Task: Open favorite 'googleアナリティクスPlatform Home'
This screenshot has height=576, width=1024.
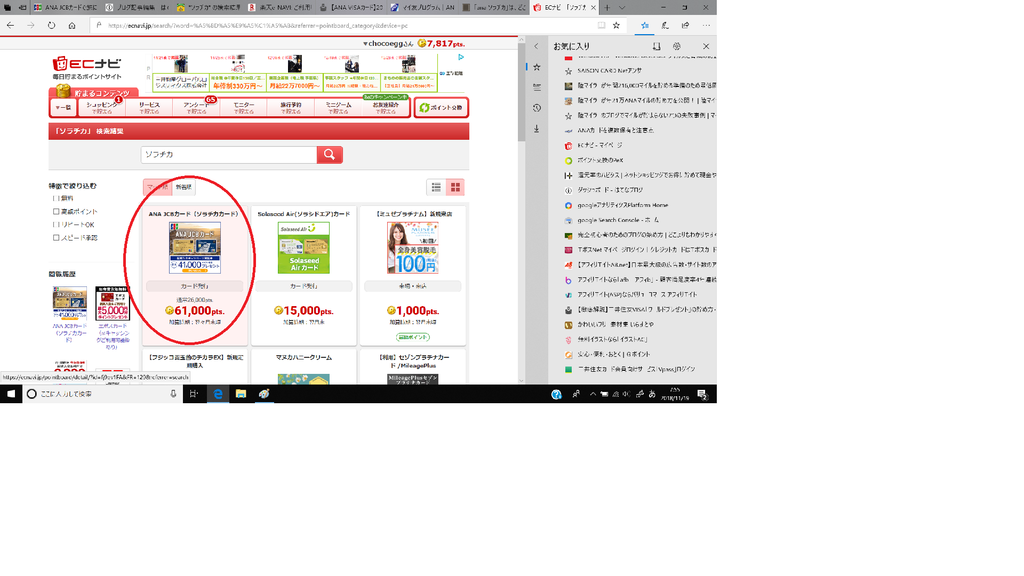Action: (x=622, y=205)
